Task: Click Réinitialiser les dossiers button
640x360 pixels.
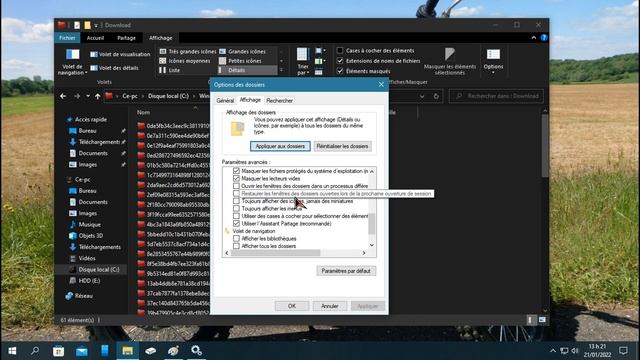Action: [342, 146]
